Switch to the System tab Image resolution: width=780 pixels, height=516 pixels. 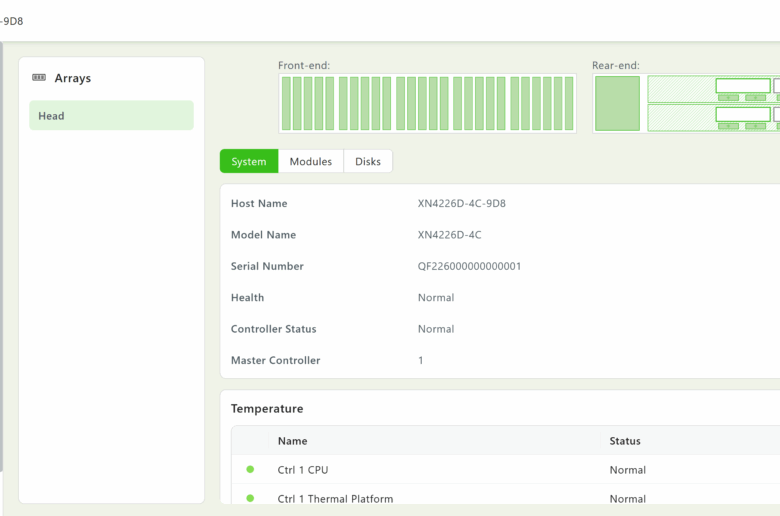249,162
